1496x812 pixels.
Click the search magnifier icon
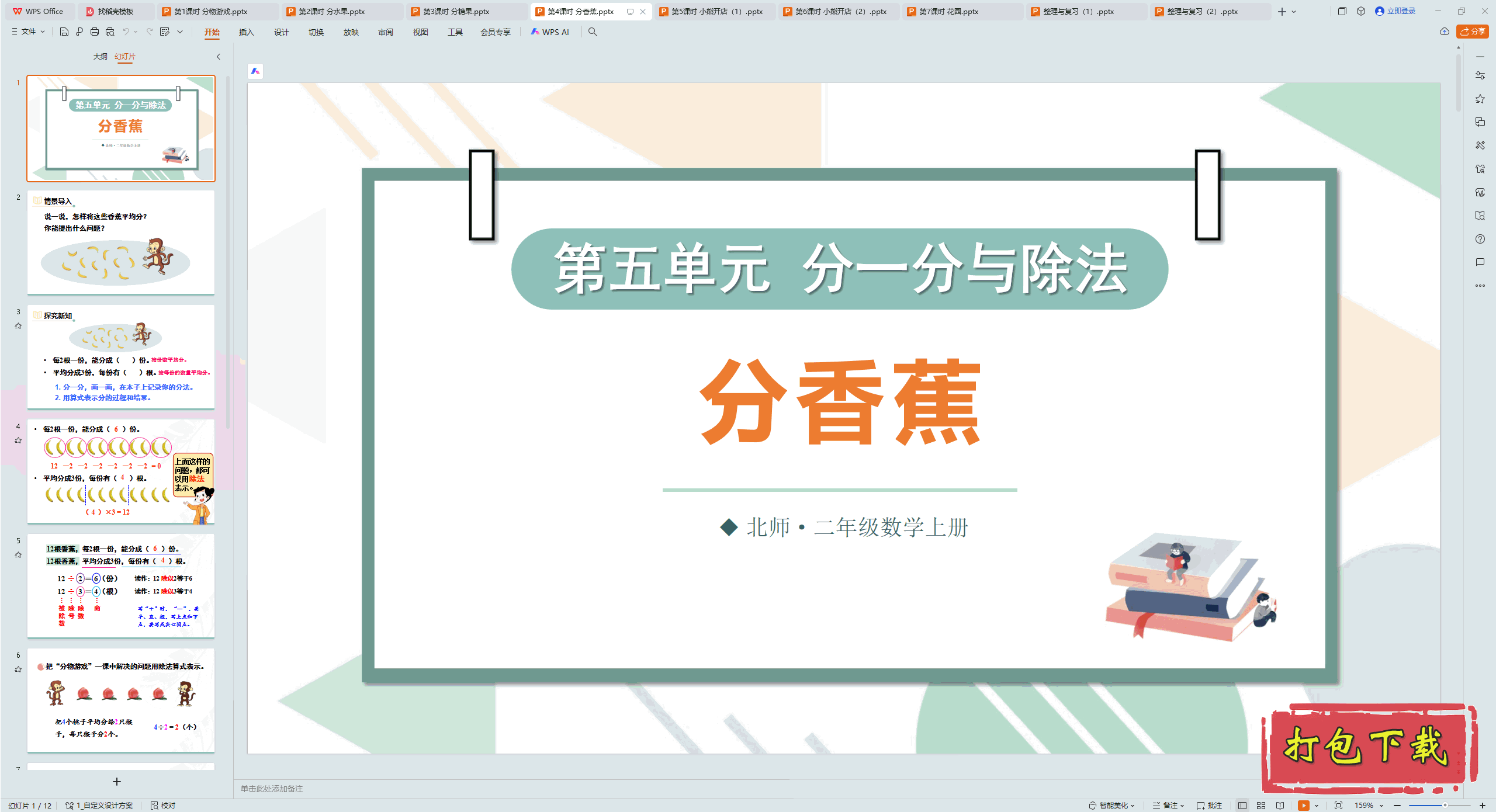tap(593, 32)
